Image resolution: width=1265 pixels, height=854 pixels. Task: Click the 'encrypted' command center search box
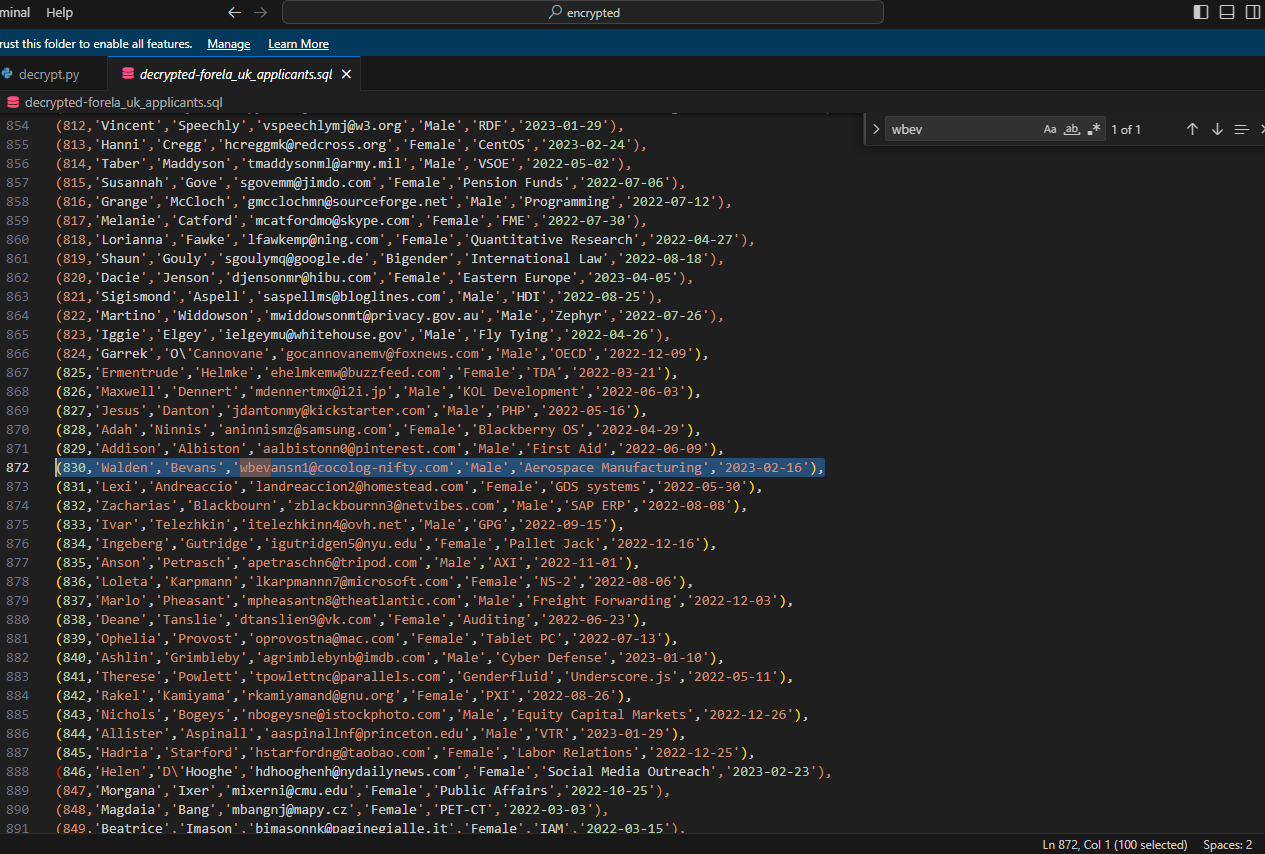583,13
